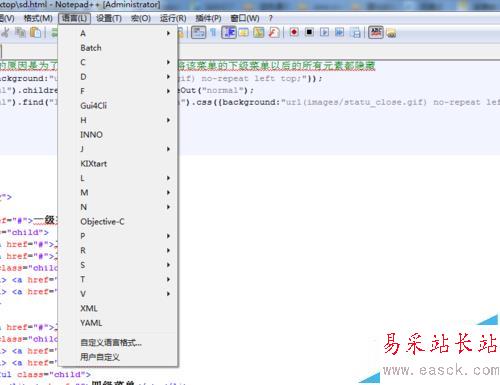Open the 运行(R) run menu

[x=173, y=18]
